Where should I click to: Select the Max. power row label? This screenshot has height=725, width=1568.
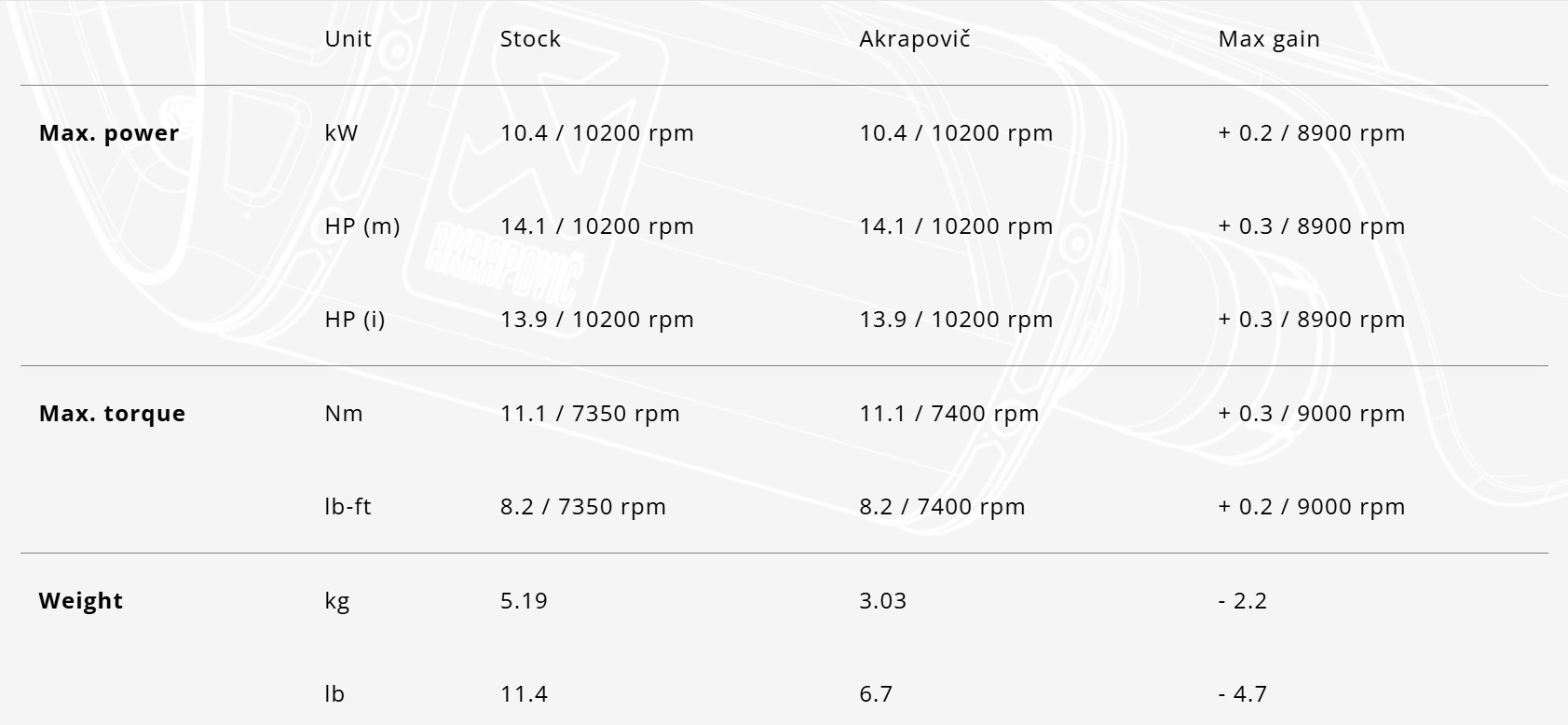(x=109, y=133)
